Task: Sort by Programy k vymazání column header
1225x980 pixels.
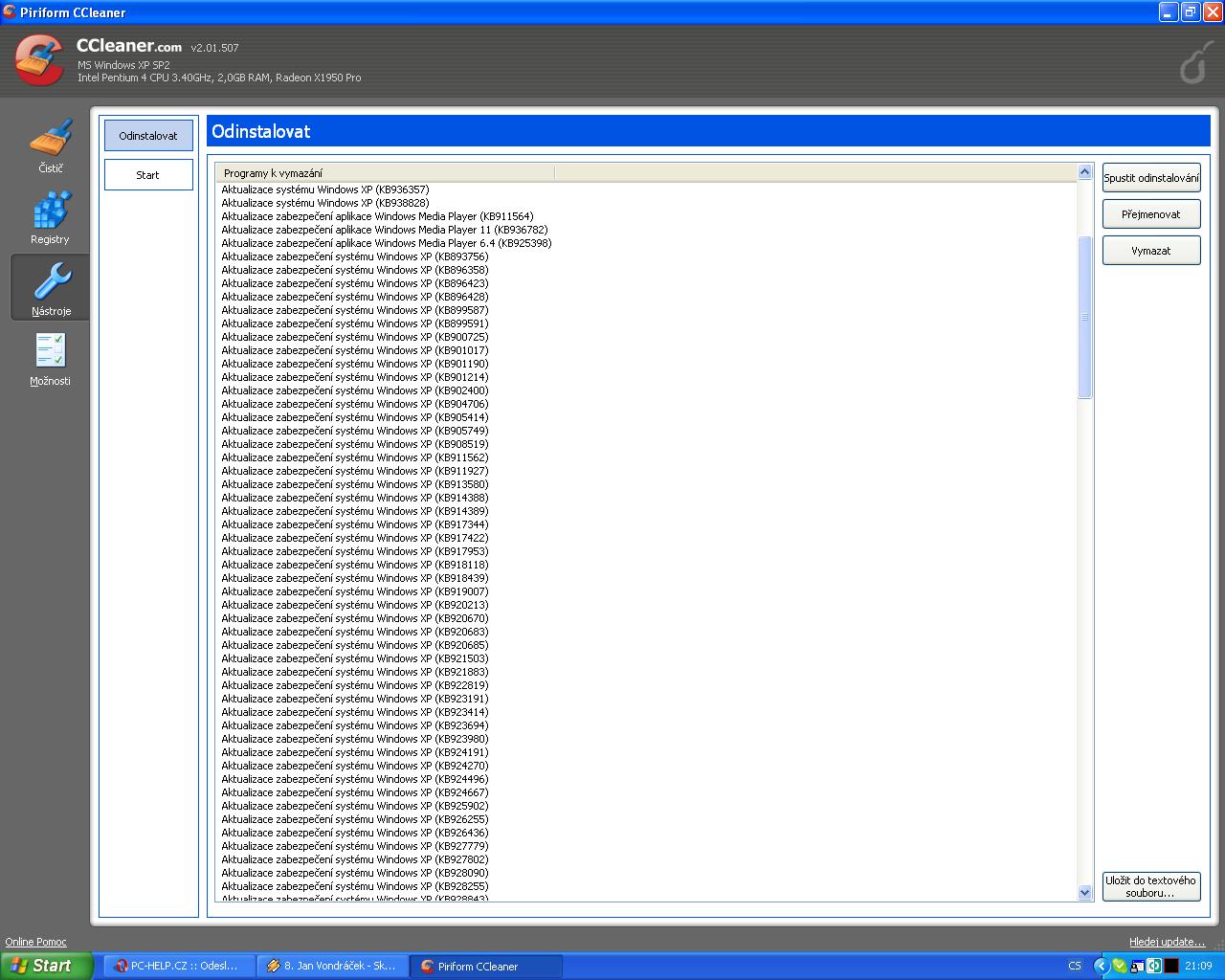Action: coord(383,173)
